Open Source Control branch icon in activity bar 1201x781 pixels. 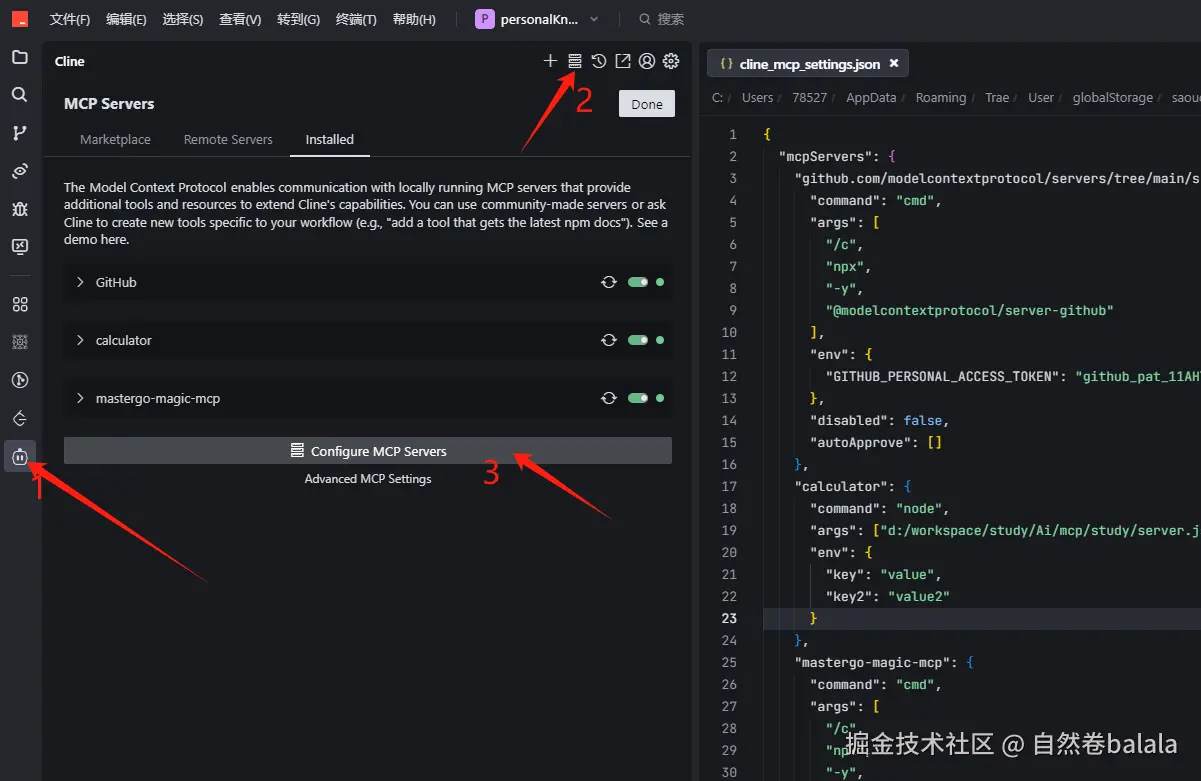19,133
